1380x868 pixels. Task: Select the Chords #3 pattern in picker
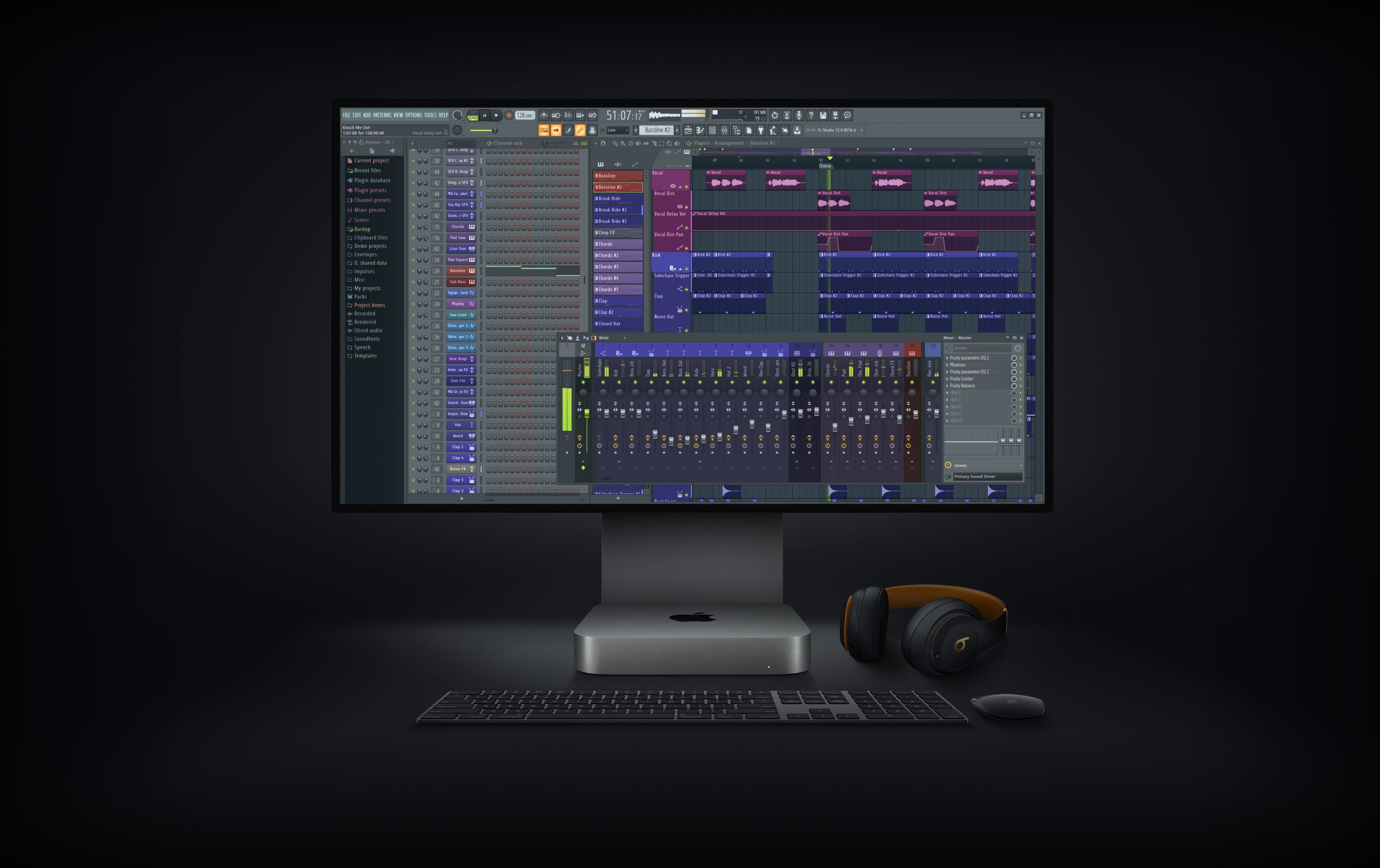618,266
